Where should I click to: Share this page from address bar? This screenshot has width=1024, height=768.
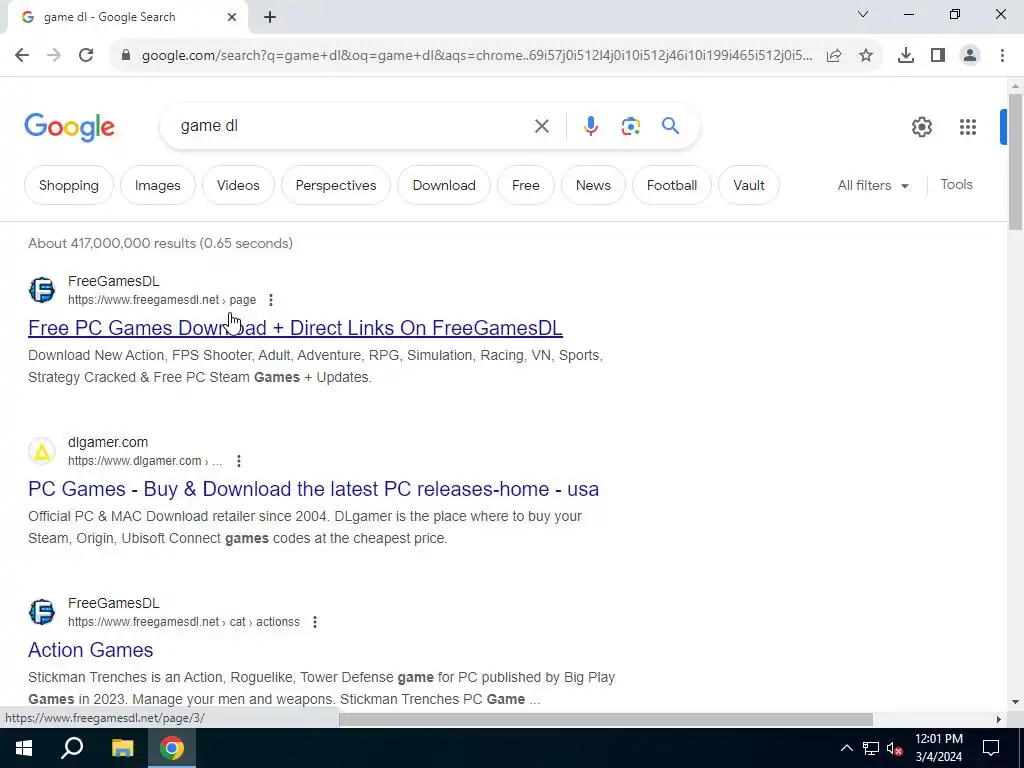[x=834, y=56]
